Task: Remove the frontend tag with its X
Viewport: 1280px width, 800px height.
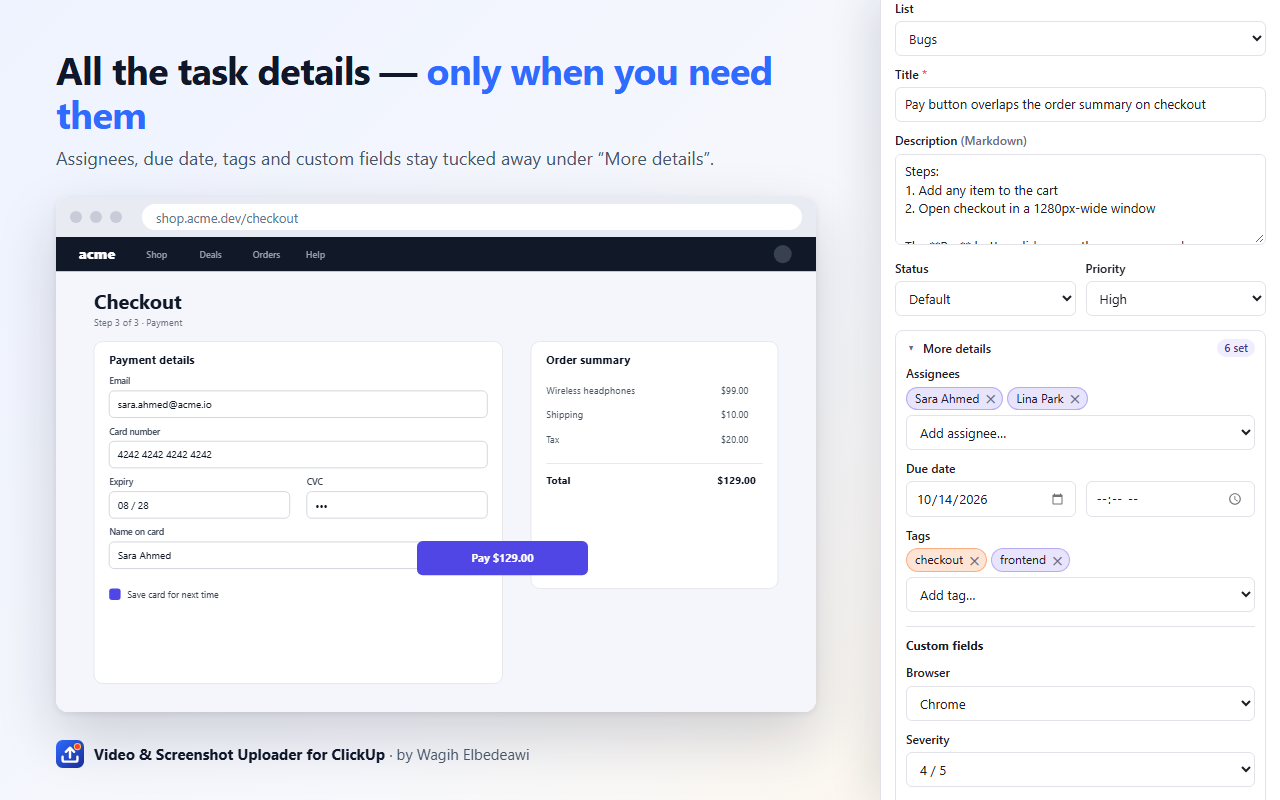Action: point(1057,561)
